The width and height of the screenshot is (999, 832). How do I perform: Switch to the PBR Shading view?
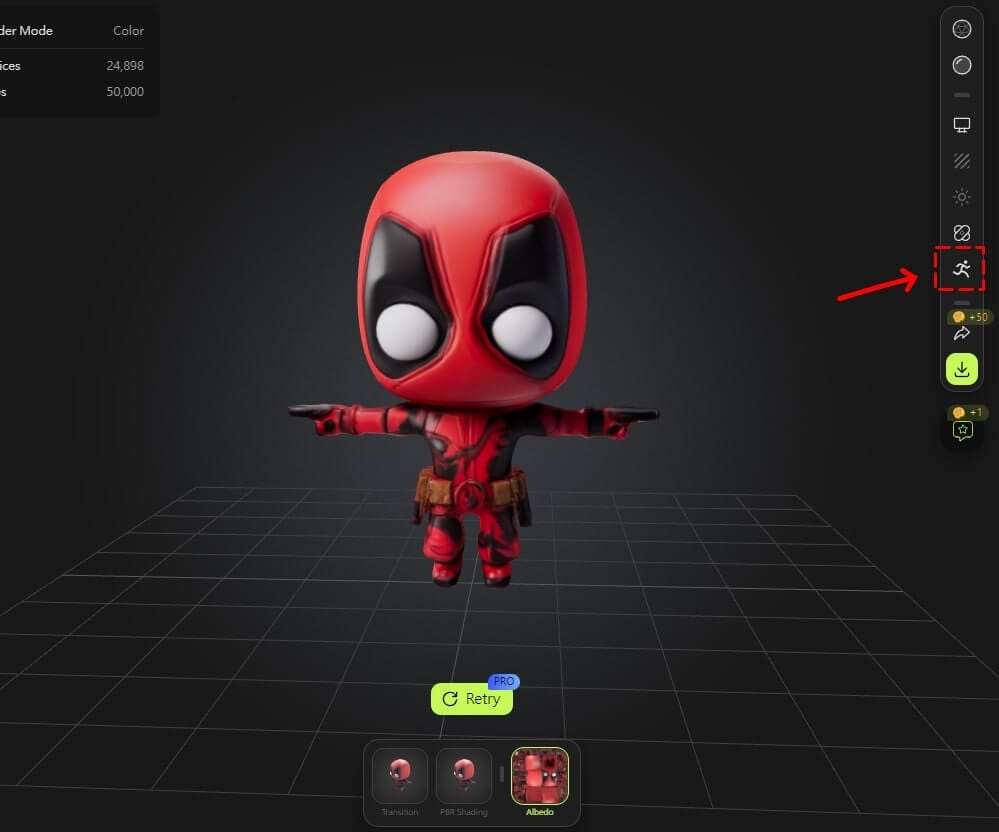(464, 785)
